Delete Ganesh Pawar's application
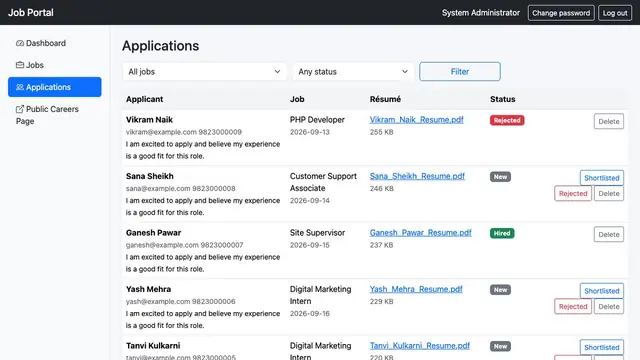 pos(609,234)
